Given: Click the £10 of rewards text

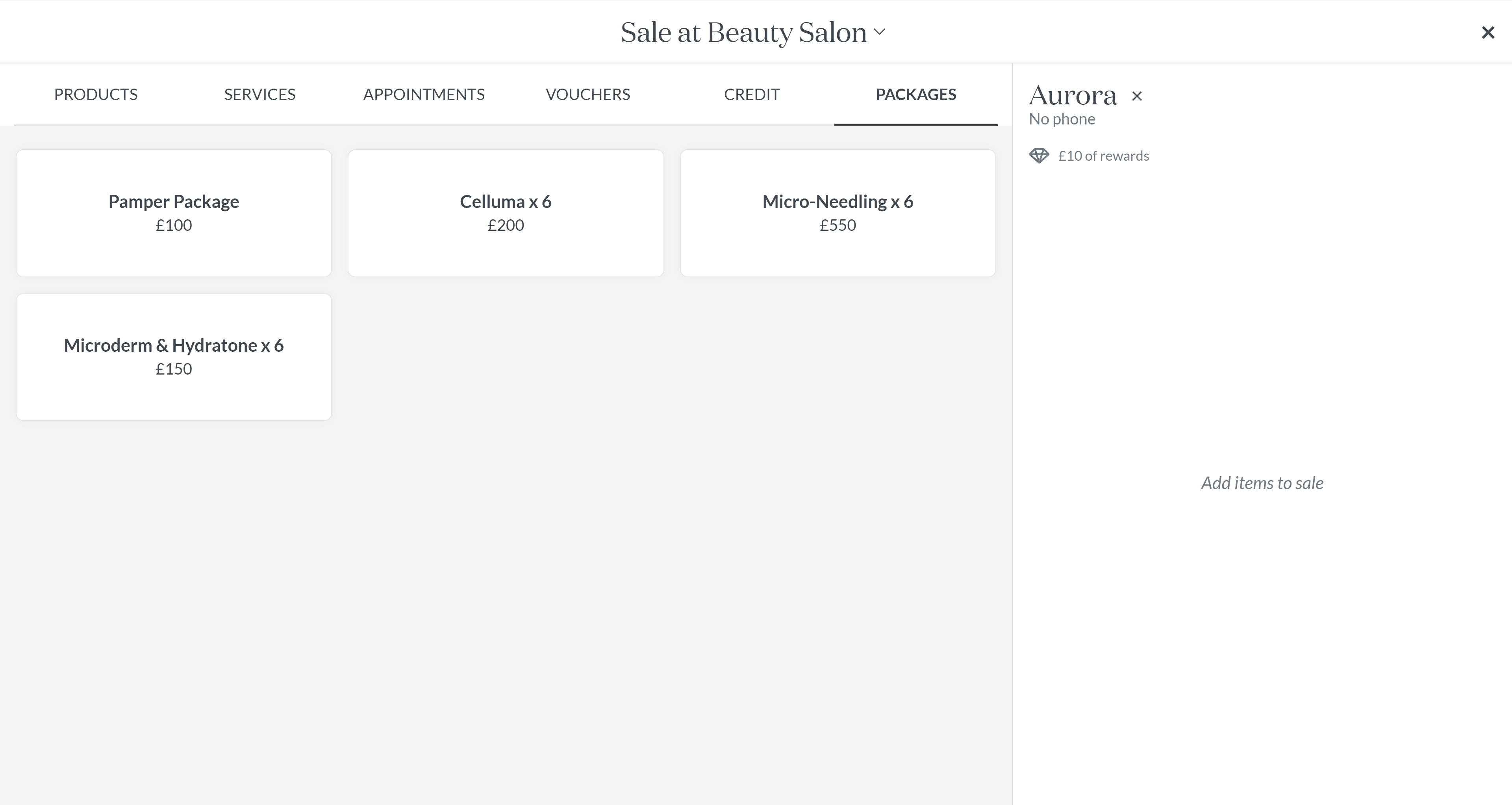Looking at the screenshot, I should (1103, 156).
